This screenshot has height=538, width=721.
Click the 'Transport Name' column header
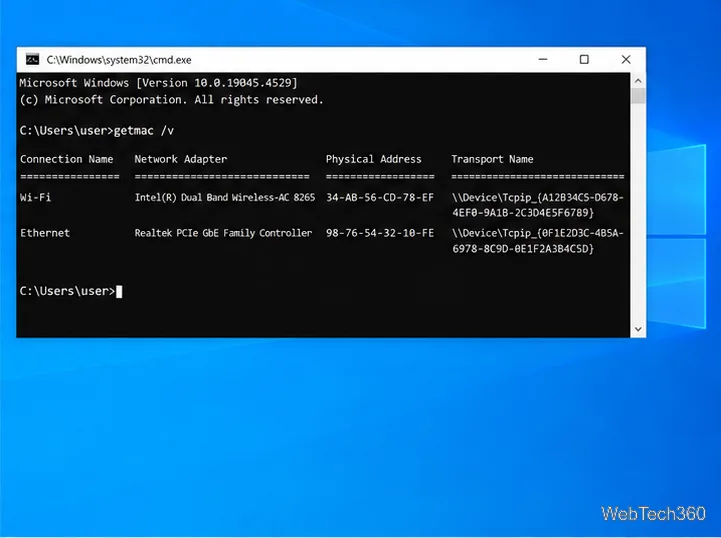492,159
